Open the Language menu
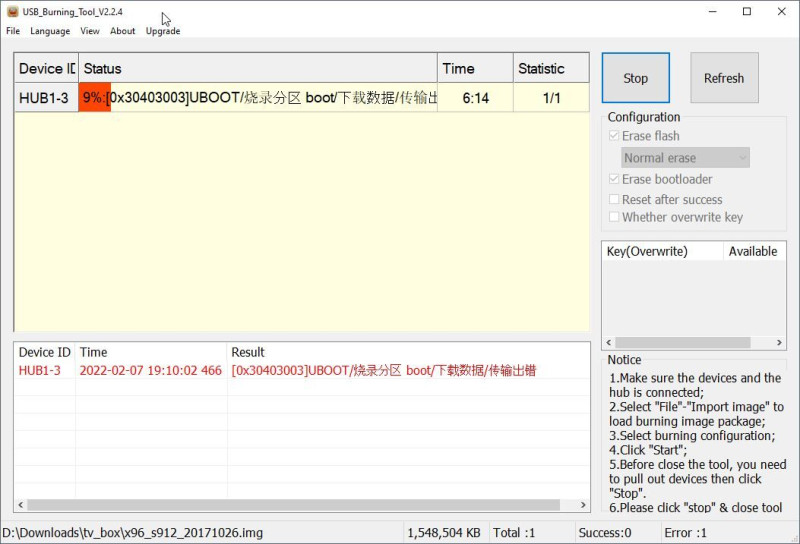The width and height of the screenshot is (800, 544). click(50, 31)
